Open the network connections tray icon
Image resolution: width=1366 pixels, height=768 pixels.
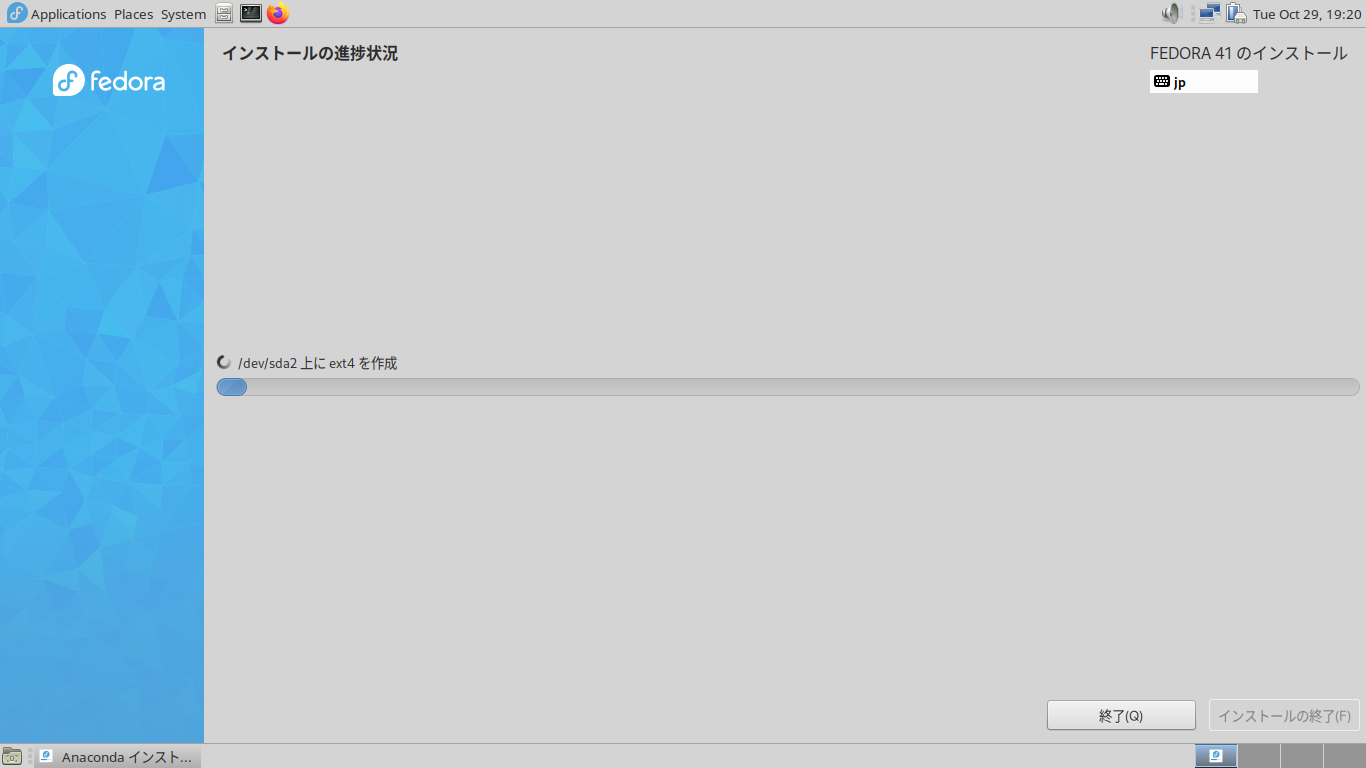(1210, 13)
